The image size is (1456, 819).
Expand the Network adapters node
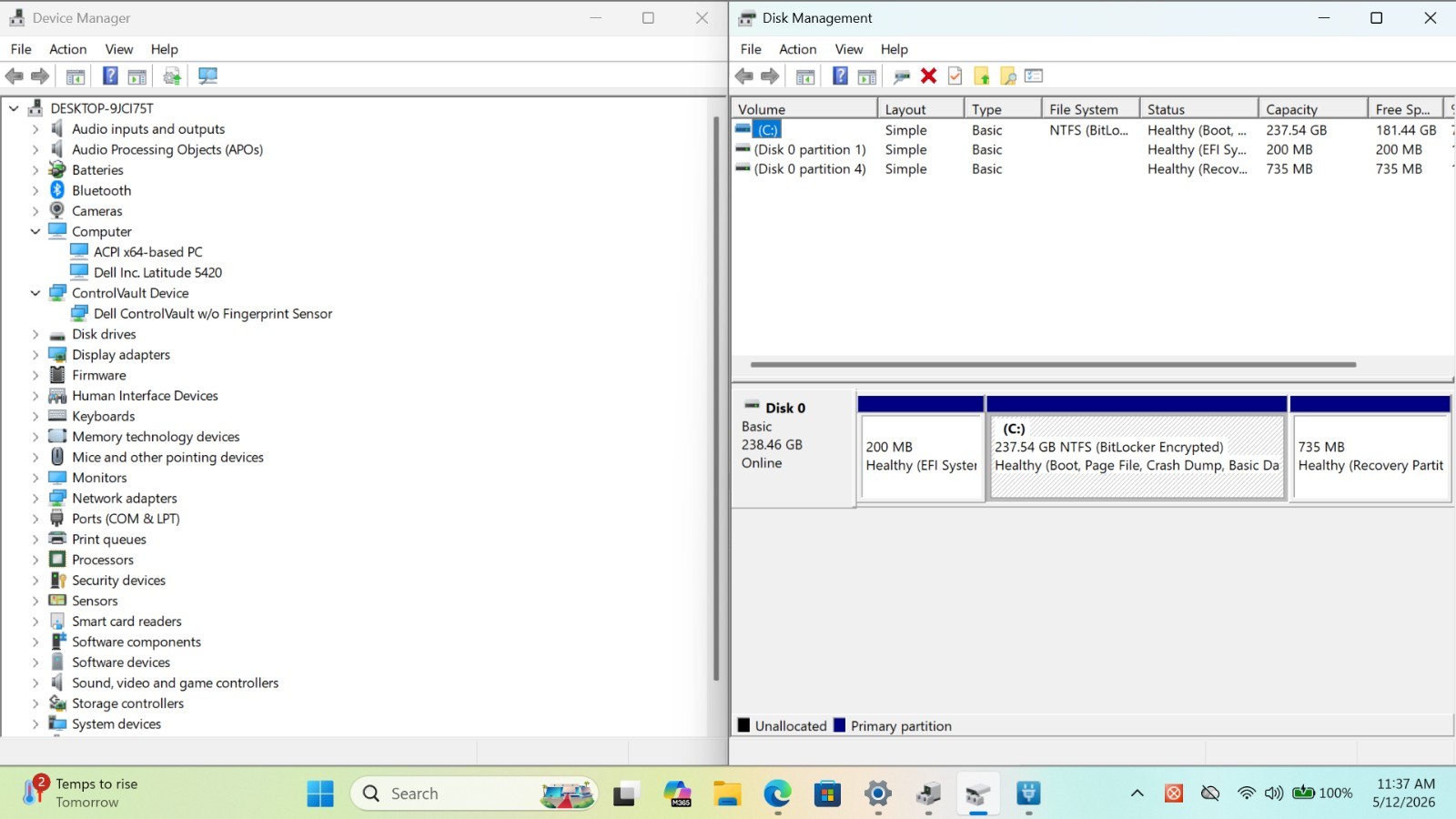[x=35, y=499]
